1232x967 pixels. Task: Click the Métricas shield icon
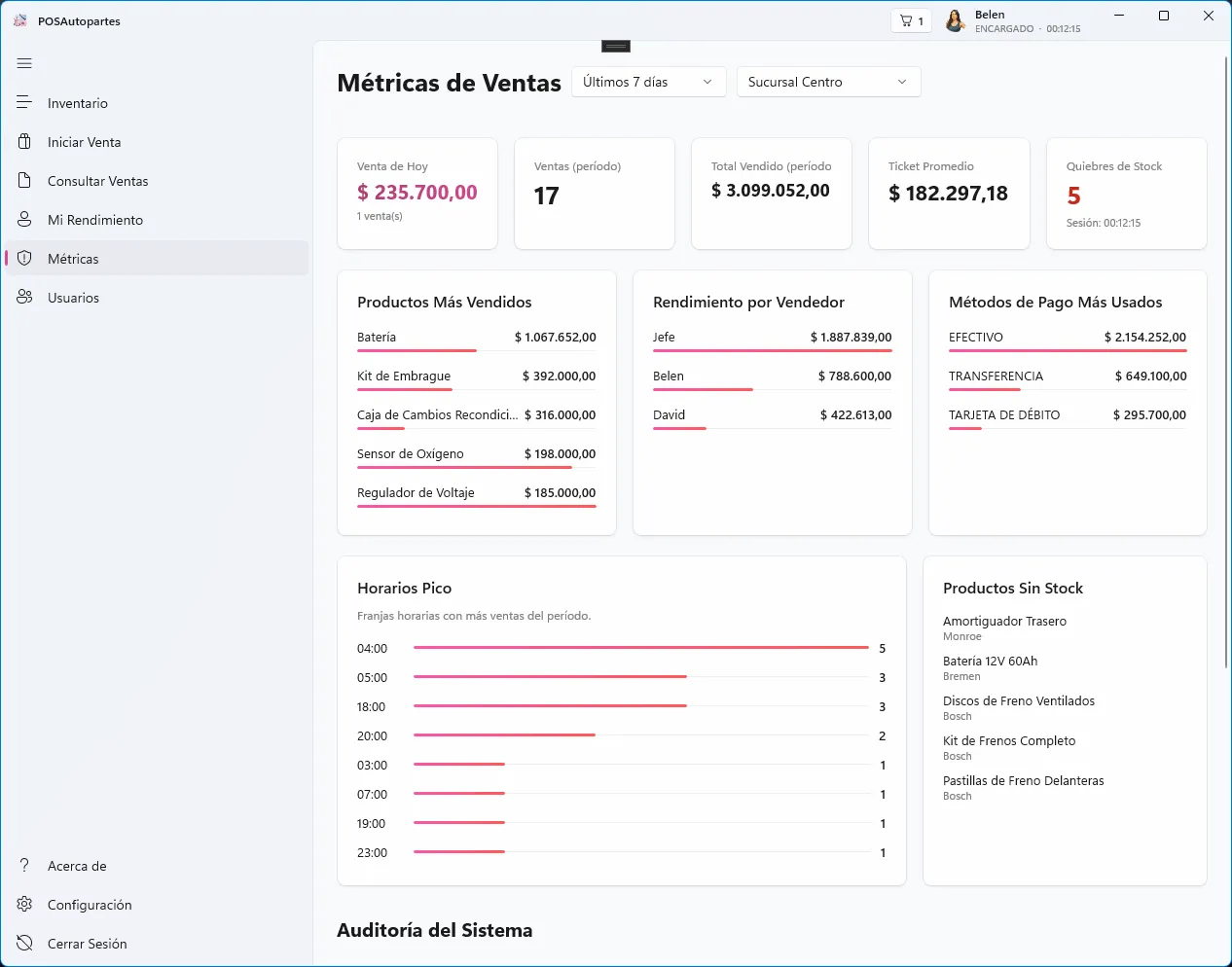(x=24, y=258)
